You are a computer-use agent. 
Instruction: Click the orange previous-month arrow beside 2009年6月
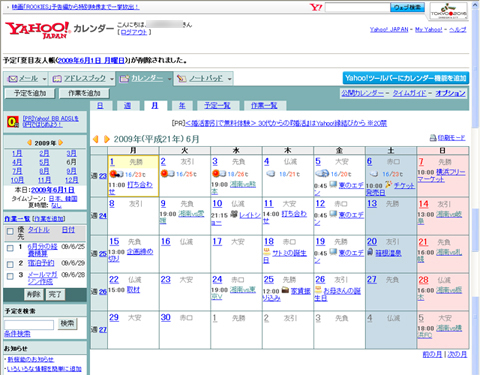96,139
